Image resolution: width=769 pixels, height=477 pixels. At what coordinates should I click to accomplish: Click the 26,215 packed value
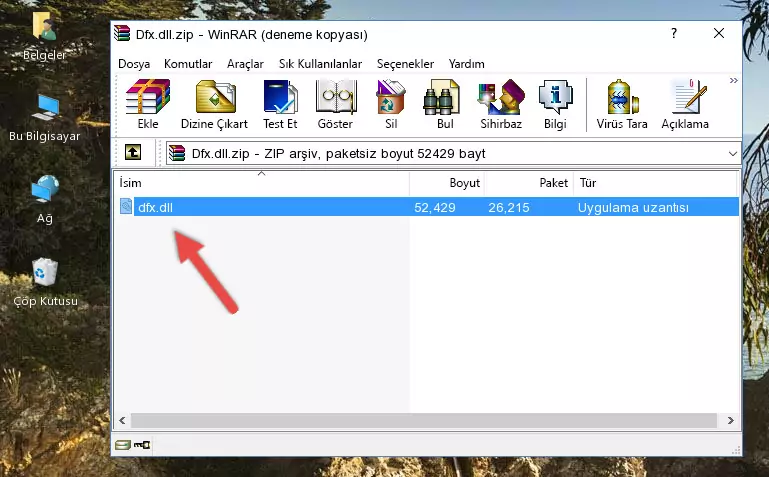[509, 207]
